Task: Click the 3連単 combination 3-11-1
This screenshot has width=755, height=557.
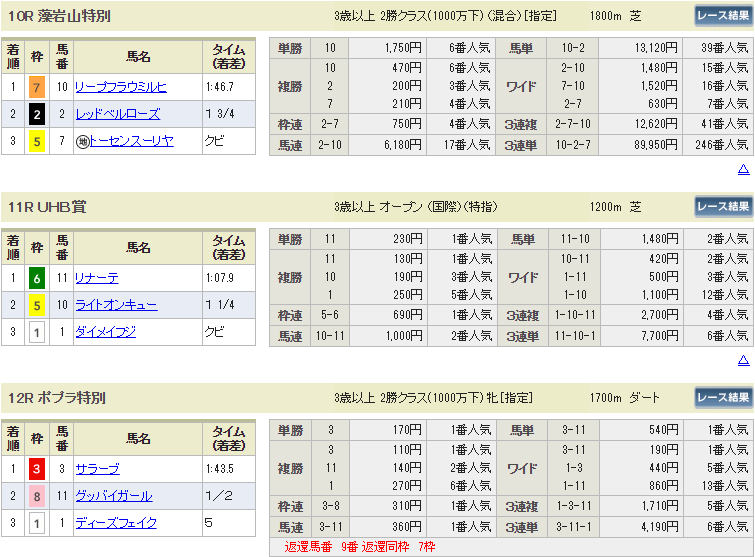Action: click(x=574, y=527)
